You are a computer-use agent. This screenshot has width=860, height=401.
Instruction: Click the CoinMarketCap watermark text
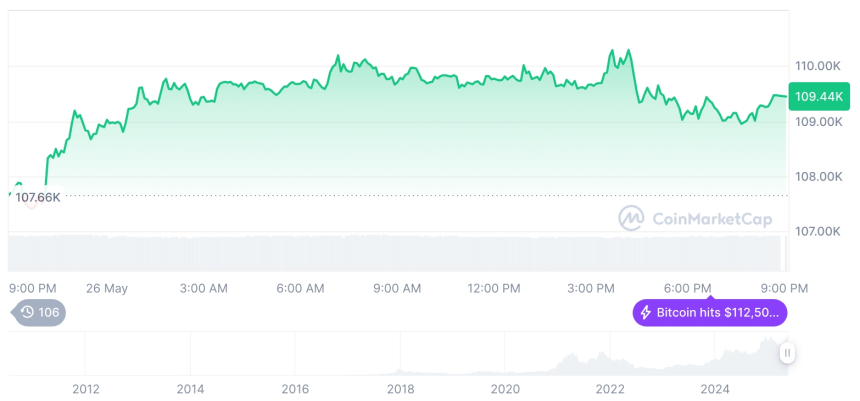tap(710, 217)
